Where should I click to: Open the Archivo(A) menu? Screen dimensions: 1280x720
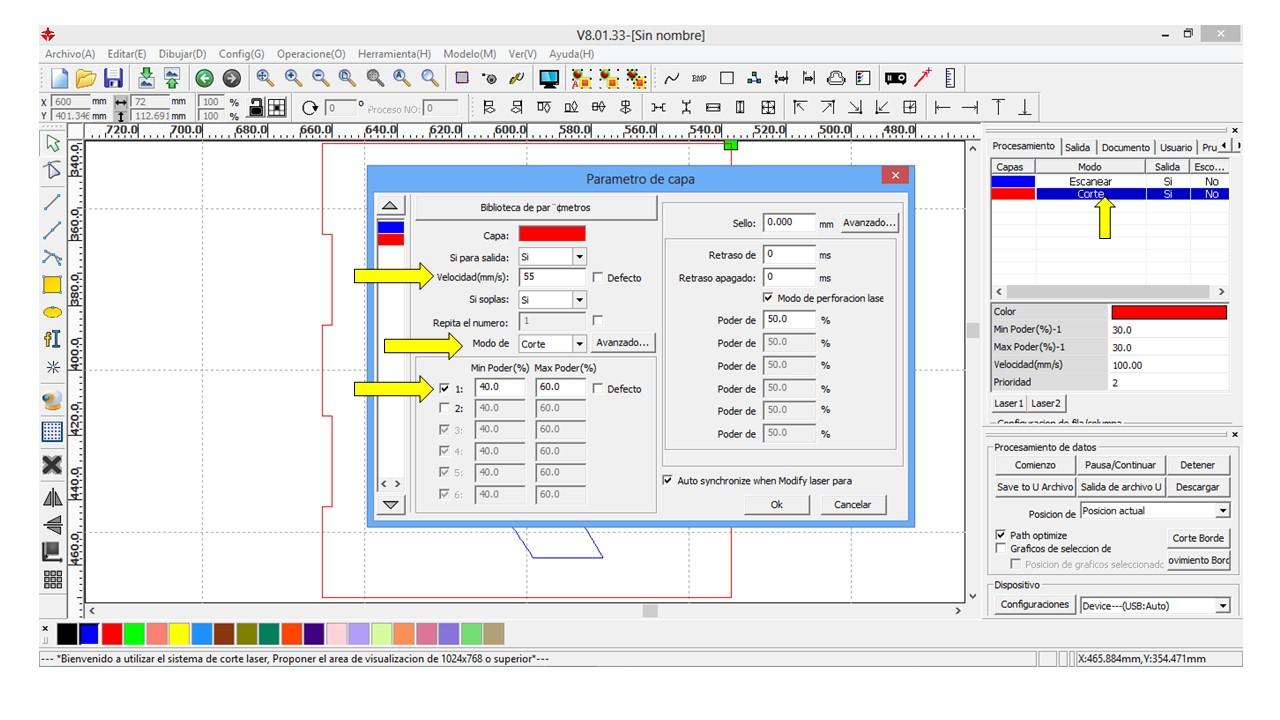pyautogui.click(x=71, y=53)
